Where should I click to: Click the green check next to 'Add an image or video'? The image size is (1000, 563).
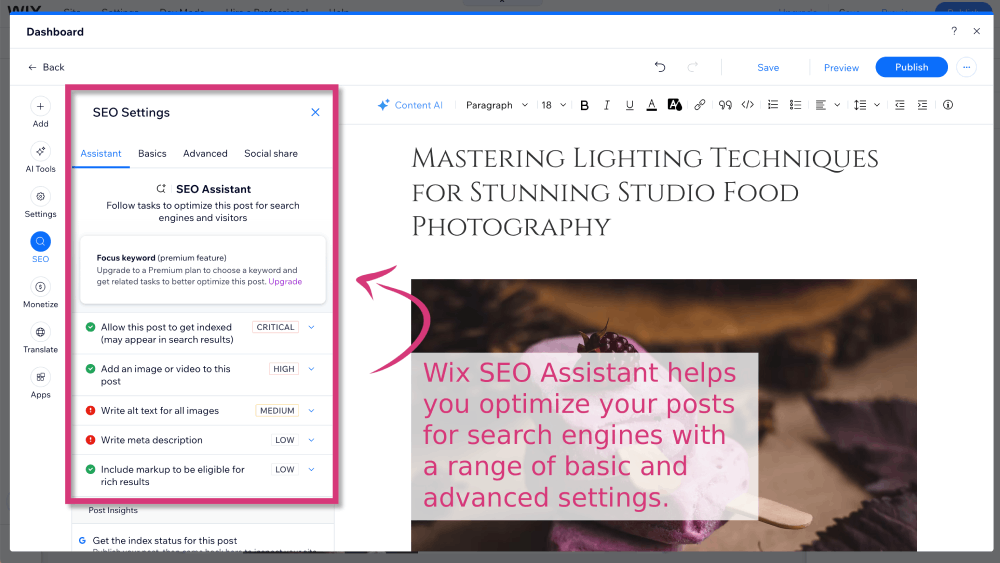tap(91, 369)
